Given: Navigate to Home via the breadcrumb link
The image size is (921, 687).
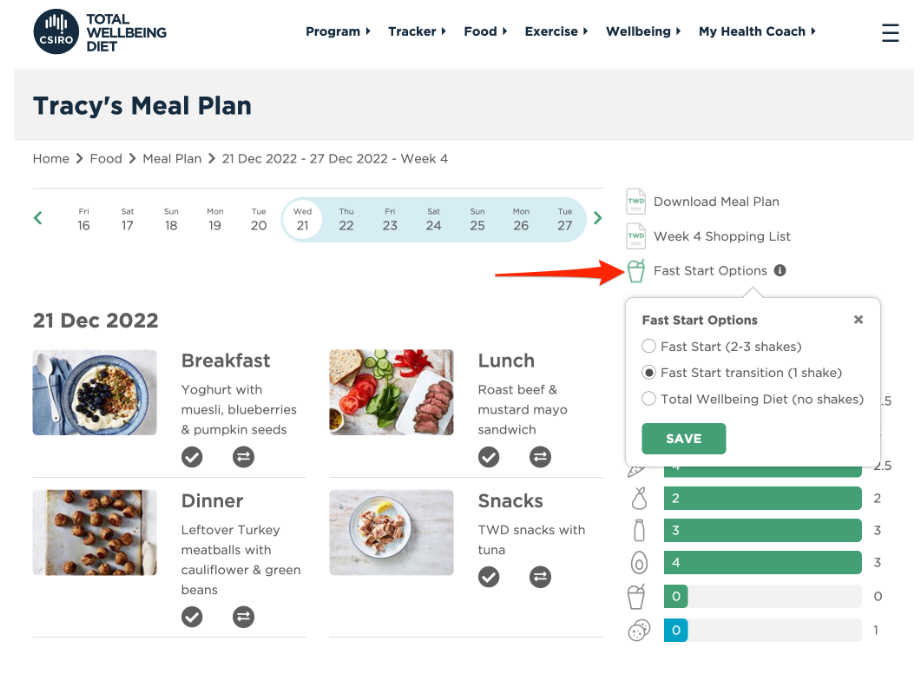Looking at the screenshot, I should click(x=51, y=158).
